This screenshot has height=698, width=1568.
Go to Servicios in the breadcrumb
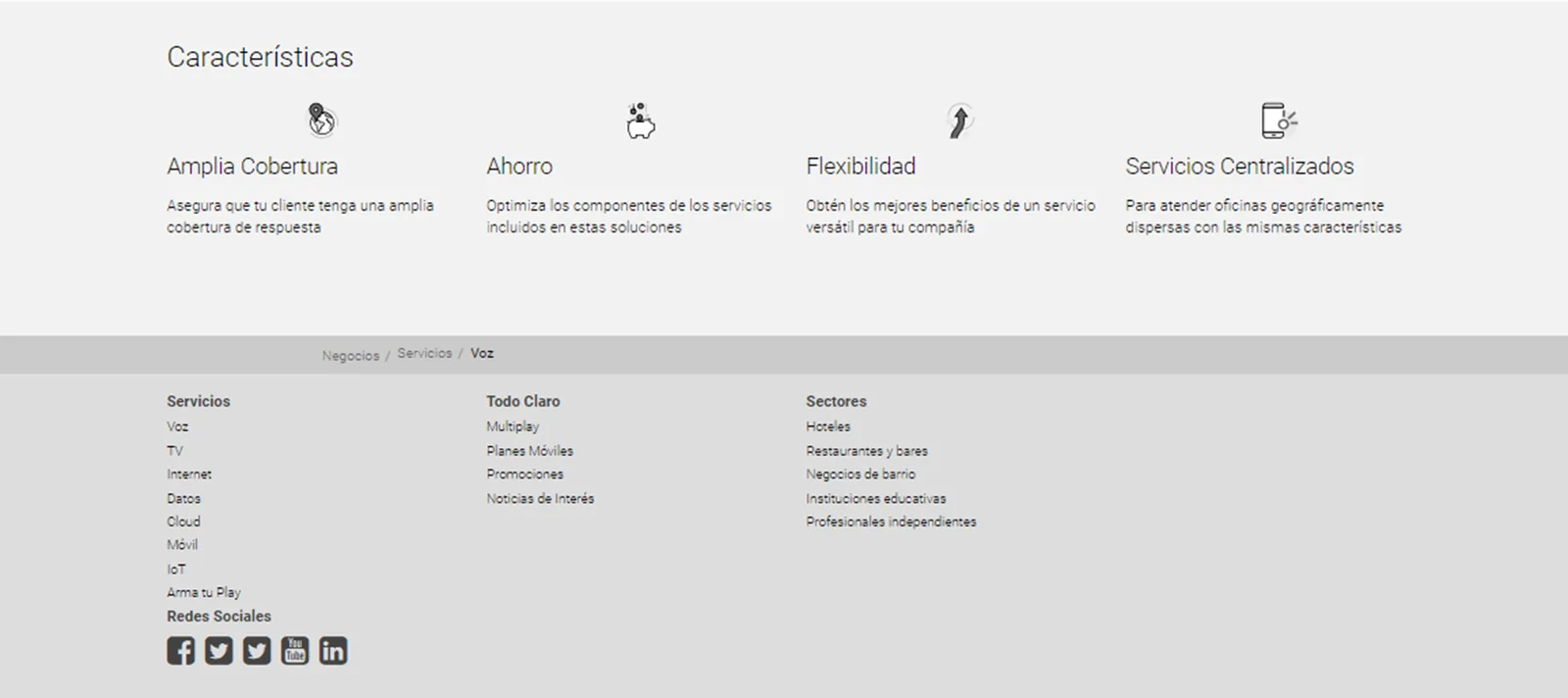(x=424, y=353)
